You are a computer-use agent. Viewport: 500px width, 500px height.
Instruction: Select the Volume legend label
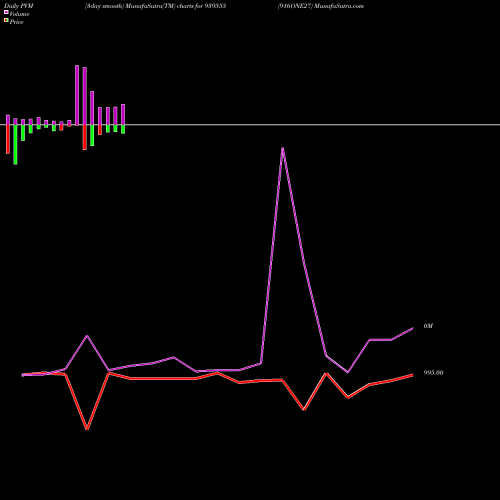(19, 14)
